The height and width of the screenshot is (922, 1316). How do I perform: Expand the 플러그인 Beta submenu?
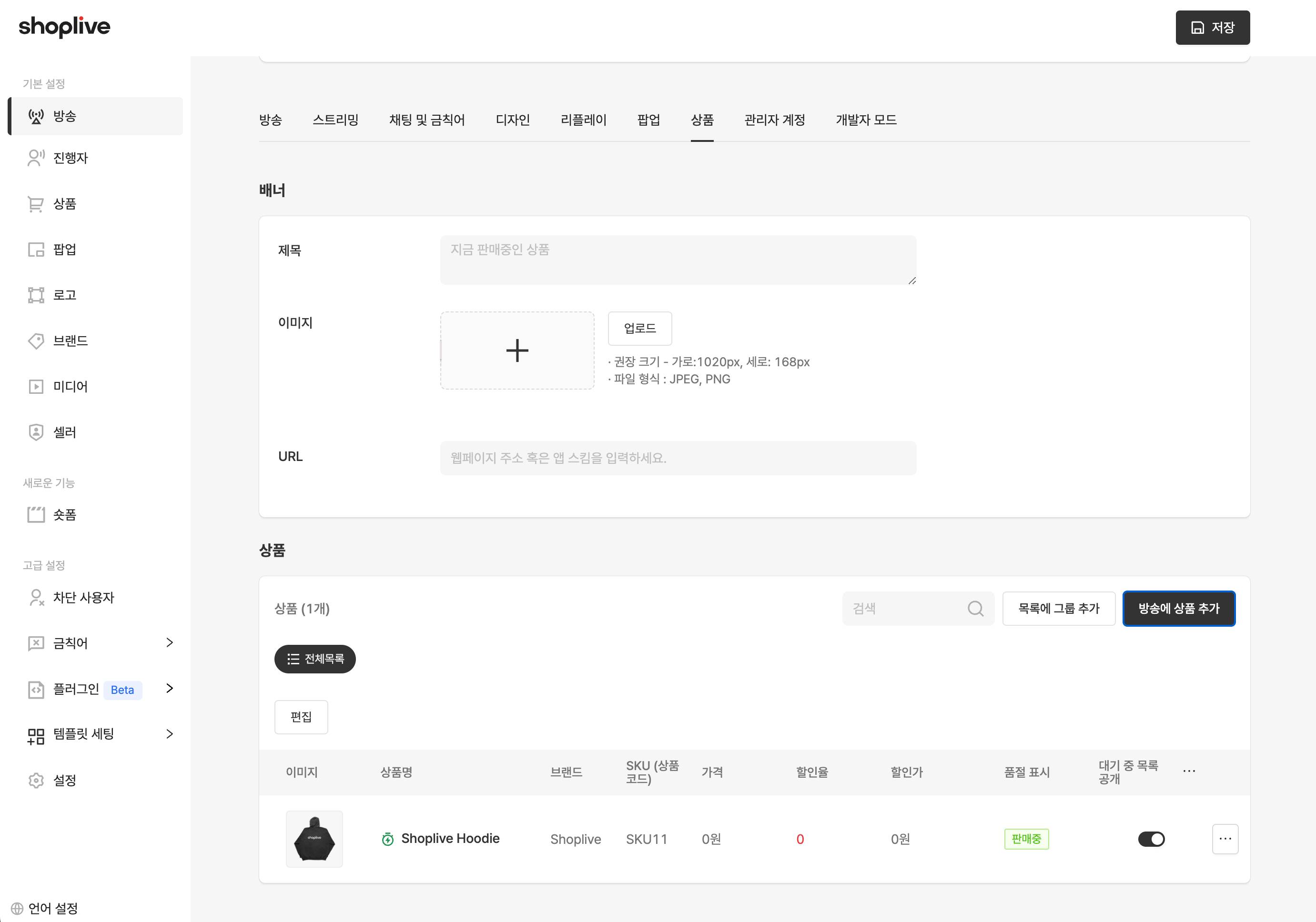point(169,688)
